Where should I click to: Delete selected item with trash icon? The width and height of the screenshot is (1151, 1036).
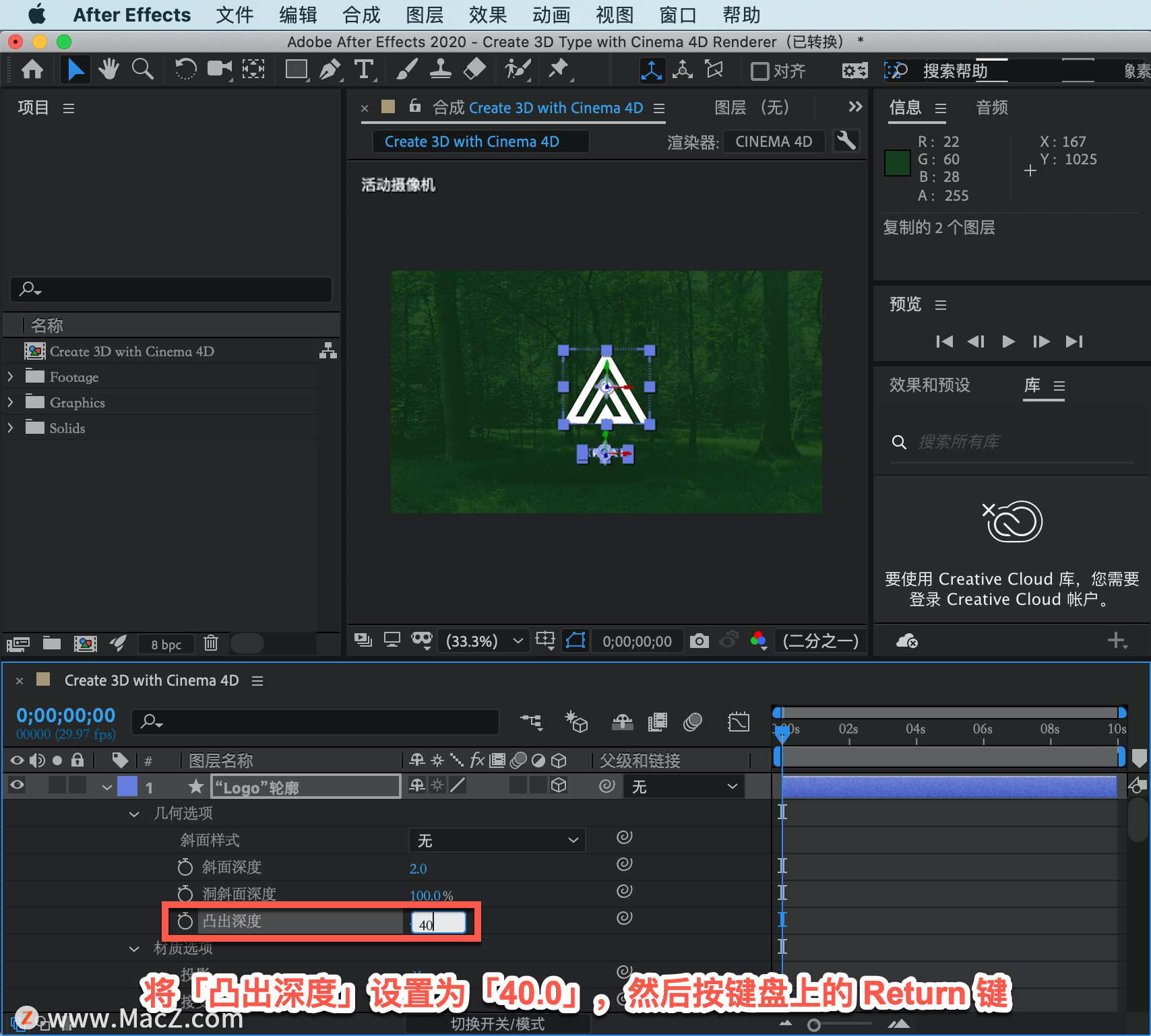coord(211,643)
